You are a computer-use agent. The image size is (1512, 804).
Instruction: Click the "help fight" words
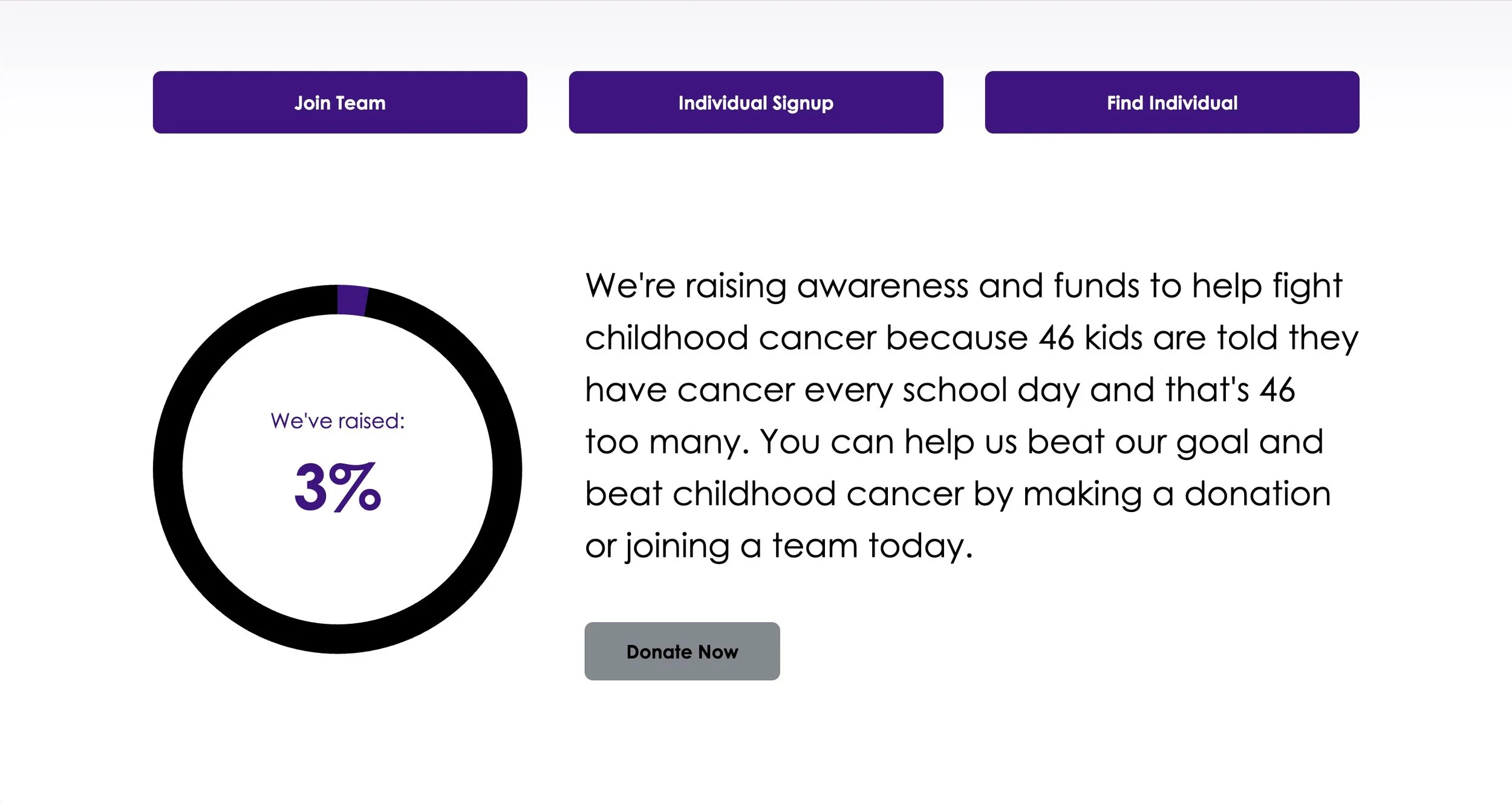coord(1267,285)
